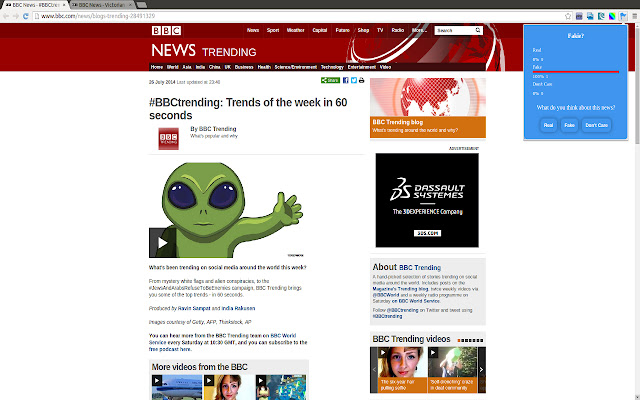Click the rainbow color picker extension icon
The width and height of the screenshot is (640, 400).
pos(612,16)
